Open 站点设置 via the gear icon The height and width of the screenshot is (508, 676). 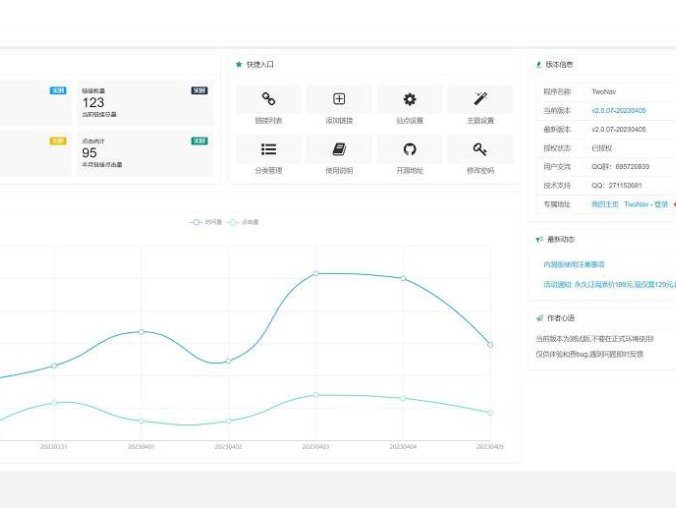tap(409, 99)
